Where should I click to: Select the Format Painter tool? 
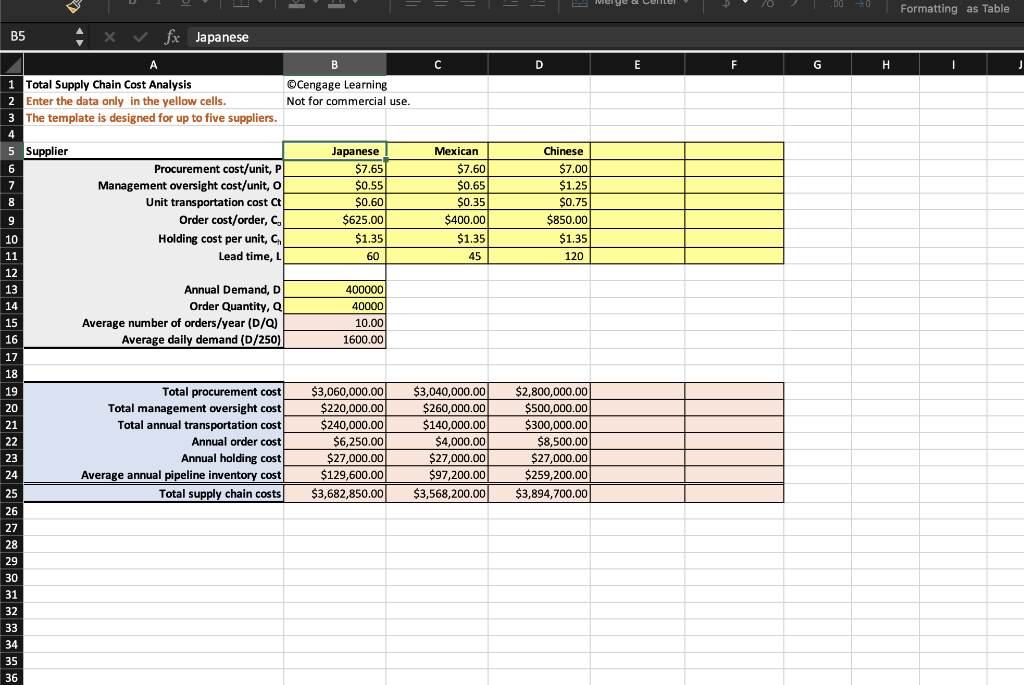coord(72,6)
